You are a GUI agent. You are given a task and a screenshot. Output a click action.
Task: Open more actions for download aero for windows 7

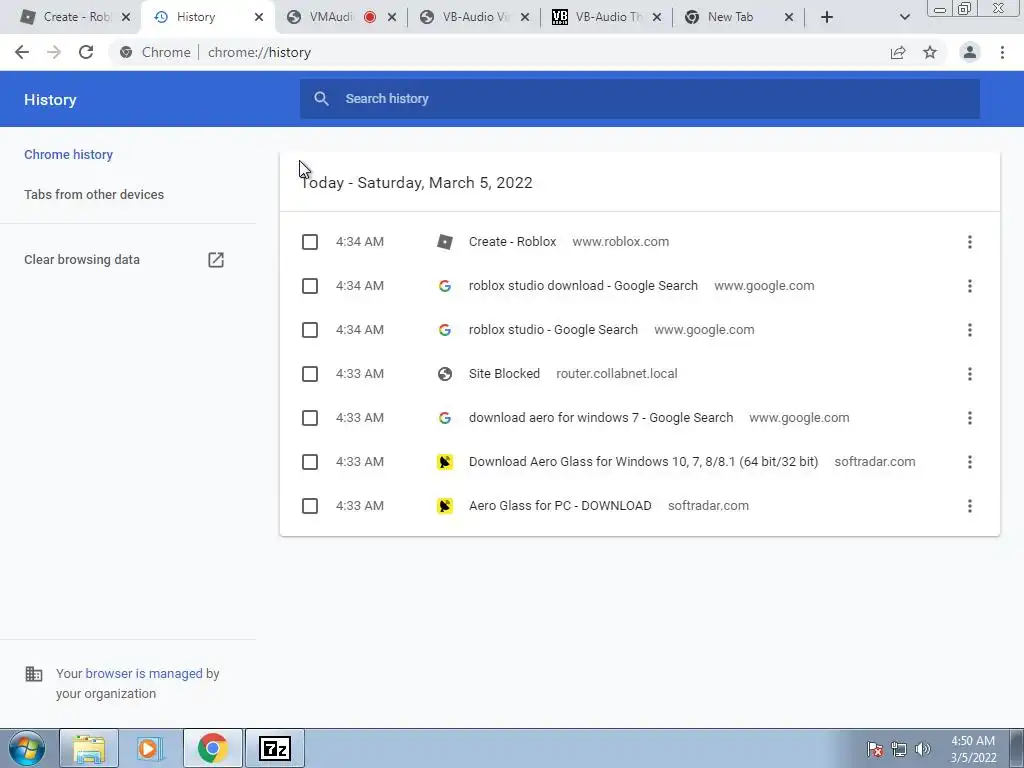pos(970,418)
